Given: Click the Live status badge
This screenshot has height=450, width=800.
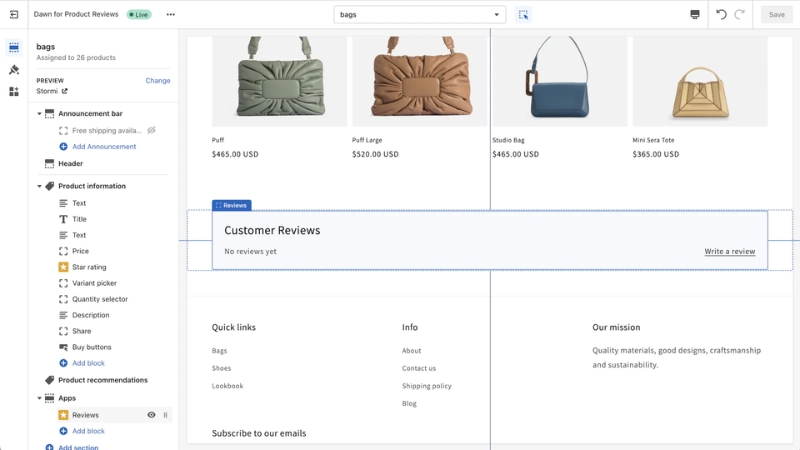Looking at the screenshot, I should [139, 14].
